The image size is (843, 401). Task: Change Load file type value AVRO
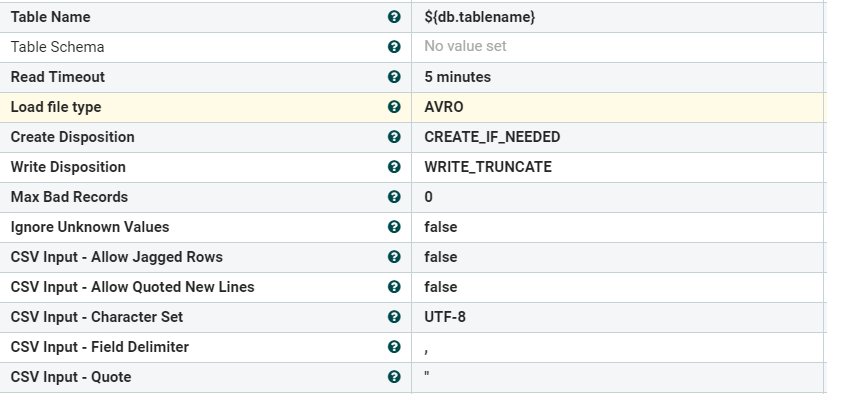point(444,107)
